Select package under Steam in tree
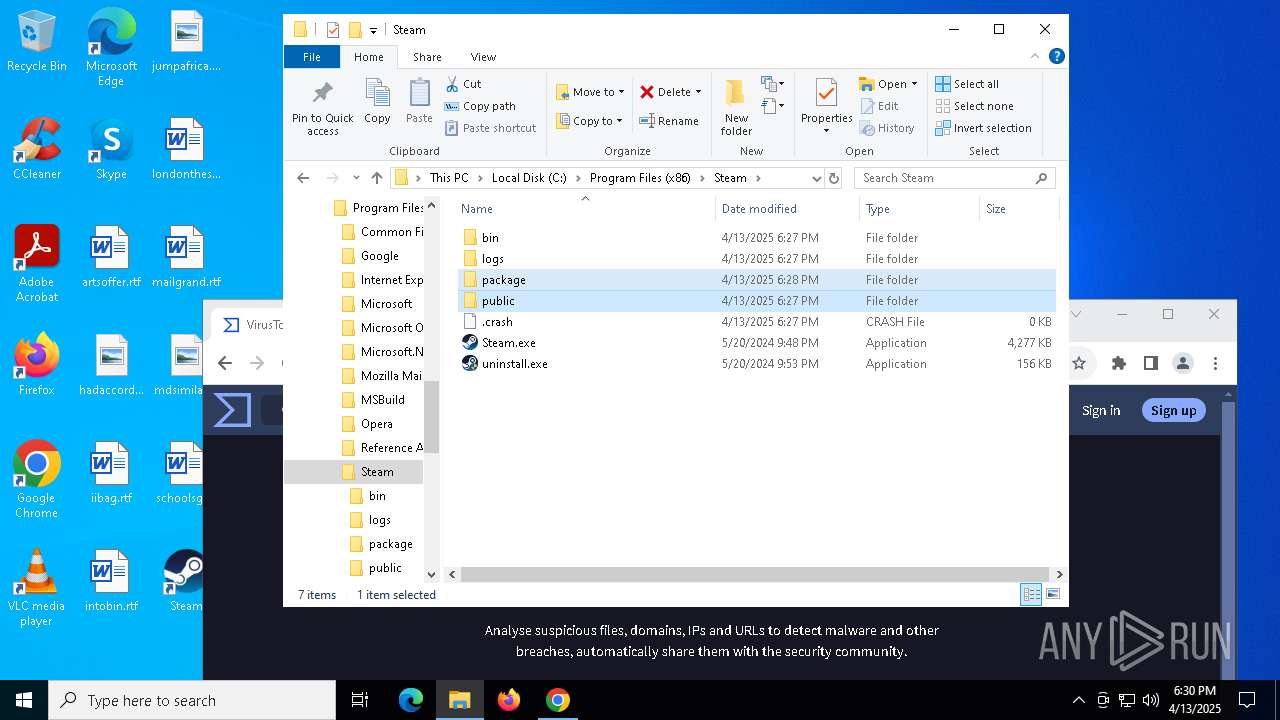The width and height of the screenshot is (1280, 720). coord(390,544)
